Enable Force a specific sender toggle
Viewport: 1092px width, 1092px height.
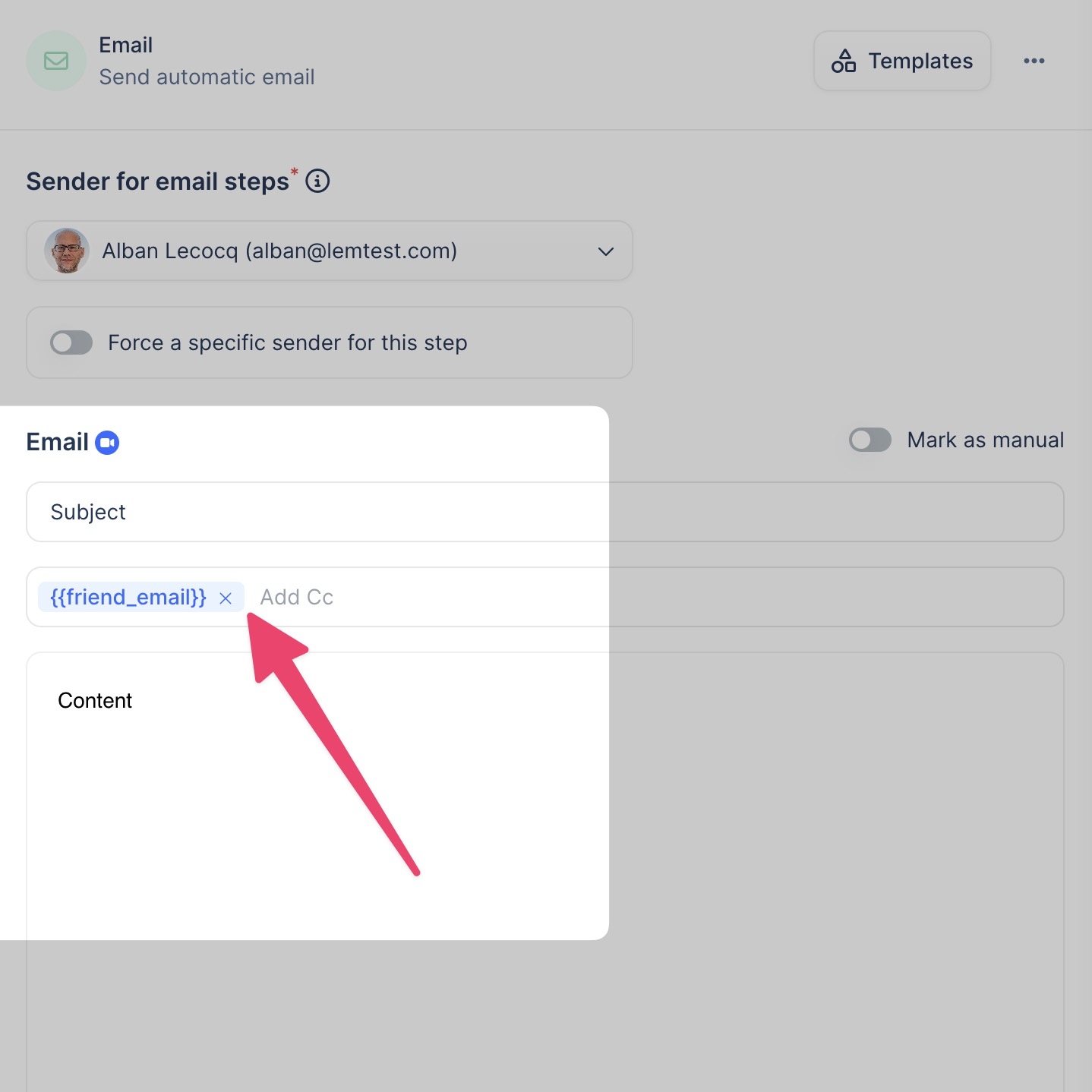point(71,342)
